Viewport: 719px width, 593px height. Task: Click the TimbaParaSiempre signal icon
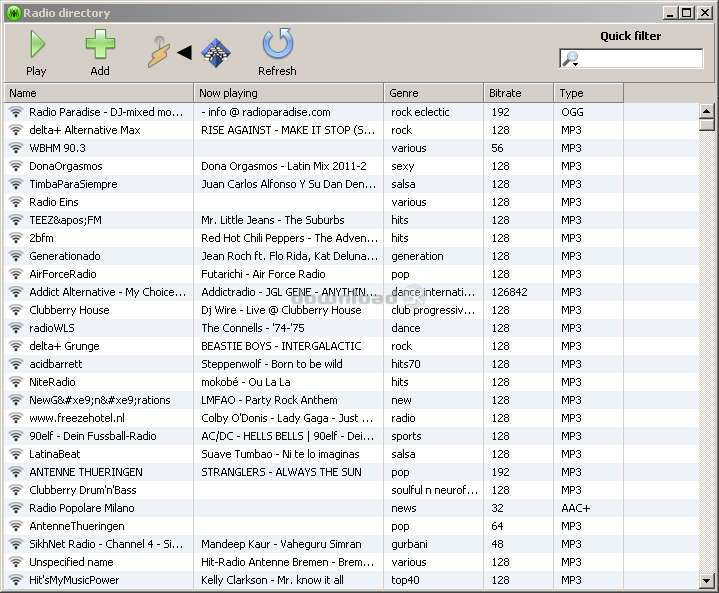pyautogui.click(x=16, y=184)
